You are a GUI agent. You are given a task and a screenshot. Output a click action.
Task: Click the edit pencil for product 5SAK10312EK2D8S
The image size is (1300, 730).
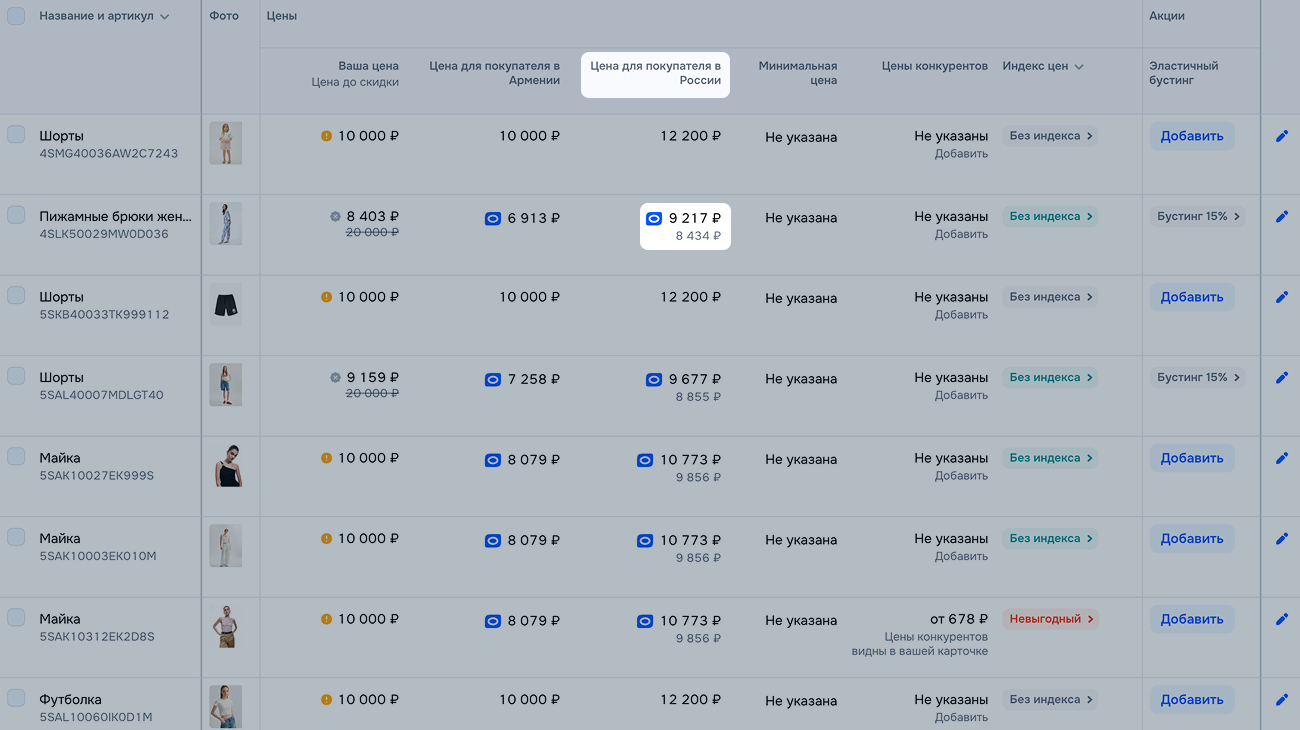[x=1282, y=619]
